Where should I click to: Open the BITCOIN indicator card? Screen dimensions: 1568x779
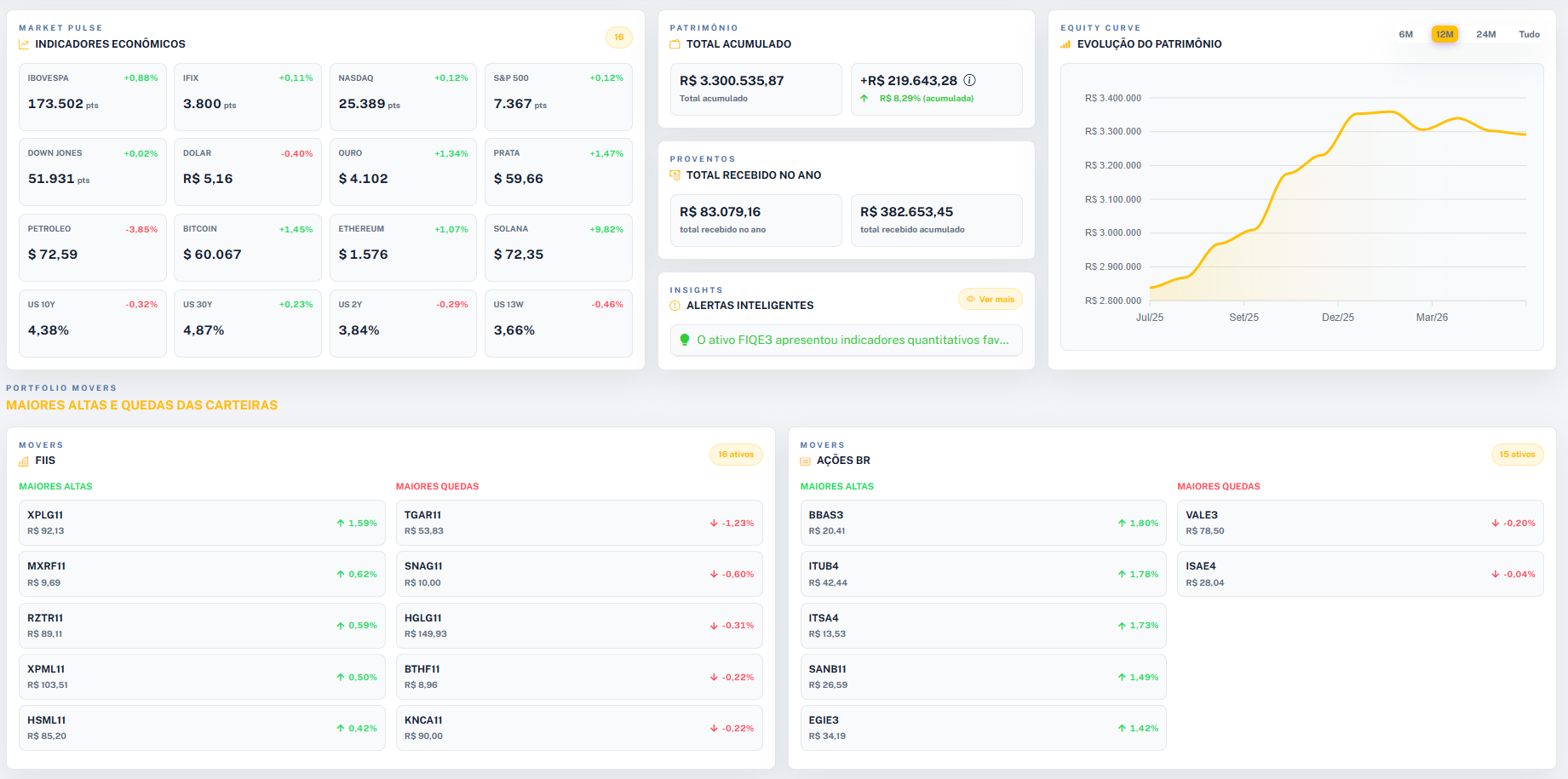[248, 248]
